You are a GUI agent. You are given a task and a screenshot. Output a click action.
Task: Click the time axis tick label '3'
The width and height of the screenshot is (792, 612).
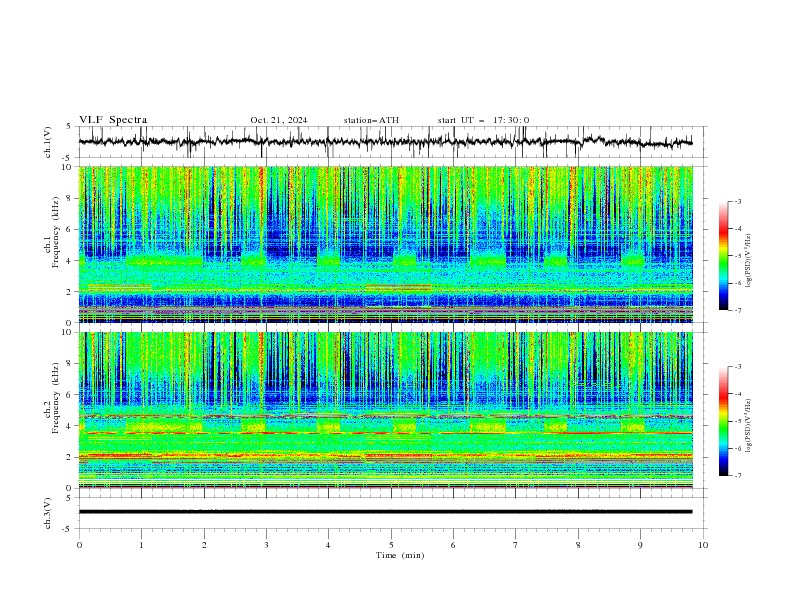(x=266, y=545)
